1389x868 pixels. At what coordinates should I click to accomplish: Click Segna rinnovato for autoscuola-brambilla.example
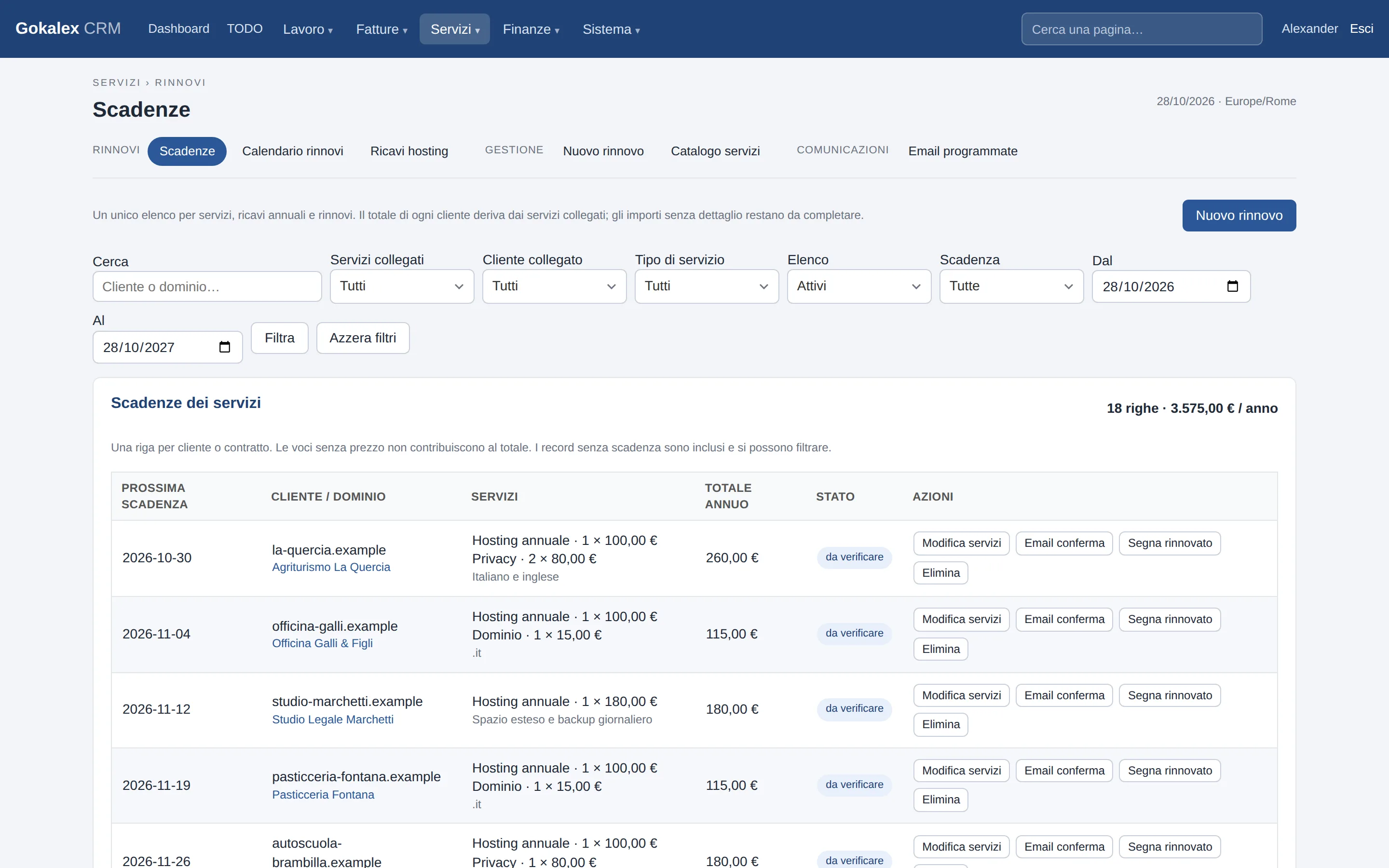point(1169,847)
